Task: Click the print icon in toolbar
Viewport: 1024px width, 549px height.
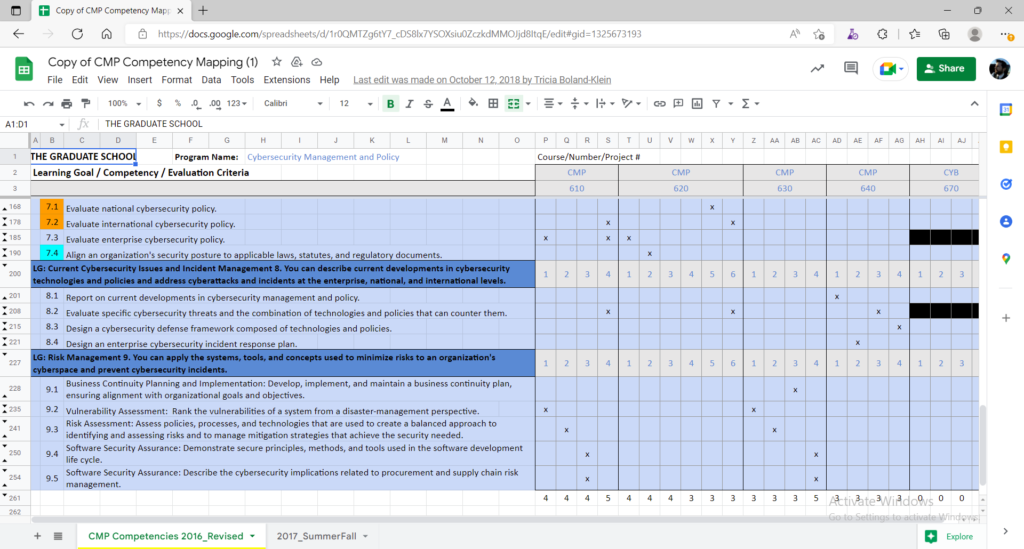Action: 66,103
